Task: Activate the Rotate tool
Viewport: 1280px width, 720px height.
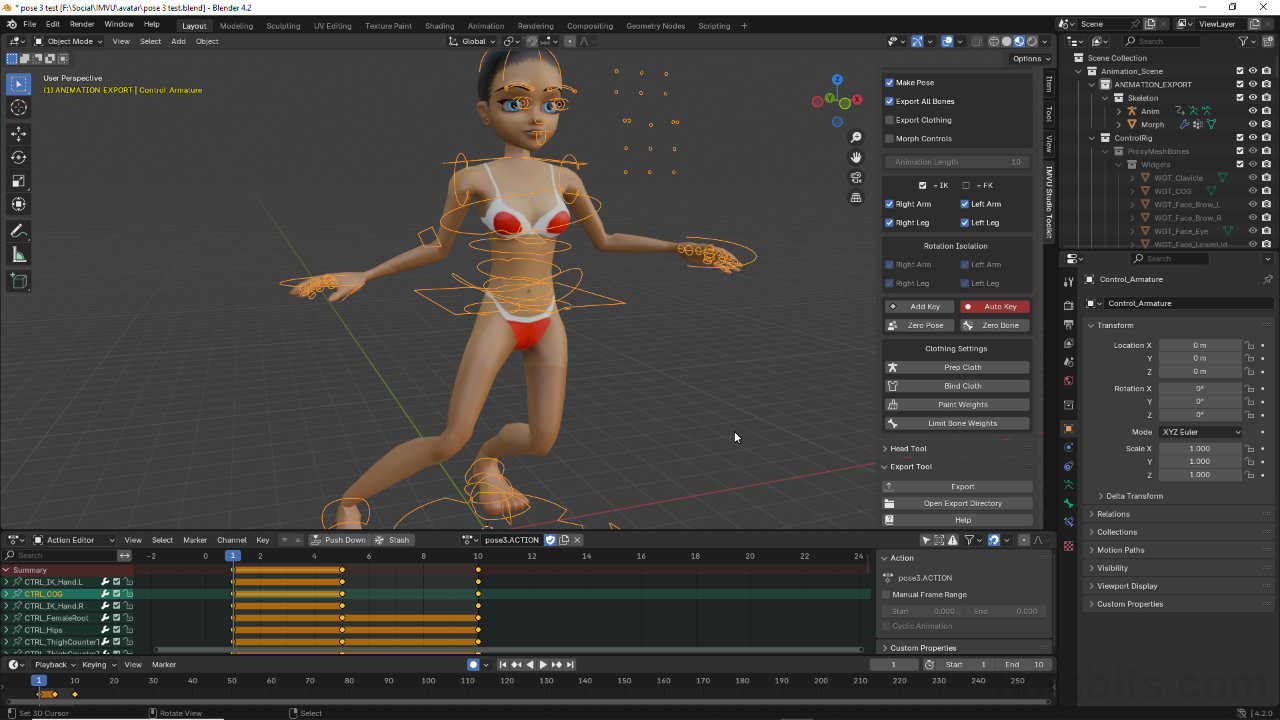Action: pos(19,157)
